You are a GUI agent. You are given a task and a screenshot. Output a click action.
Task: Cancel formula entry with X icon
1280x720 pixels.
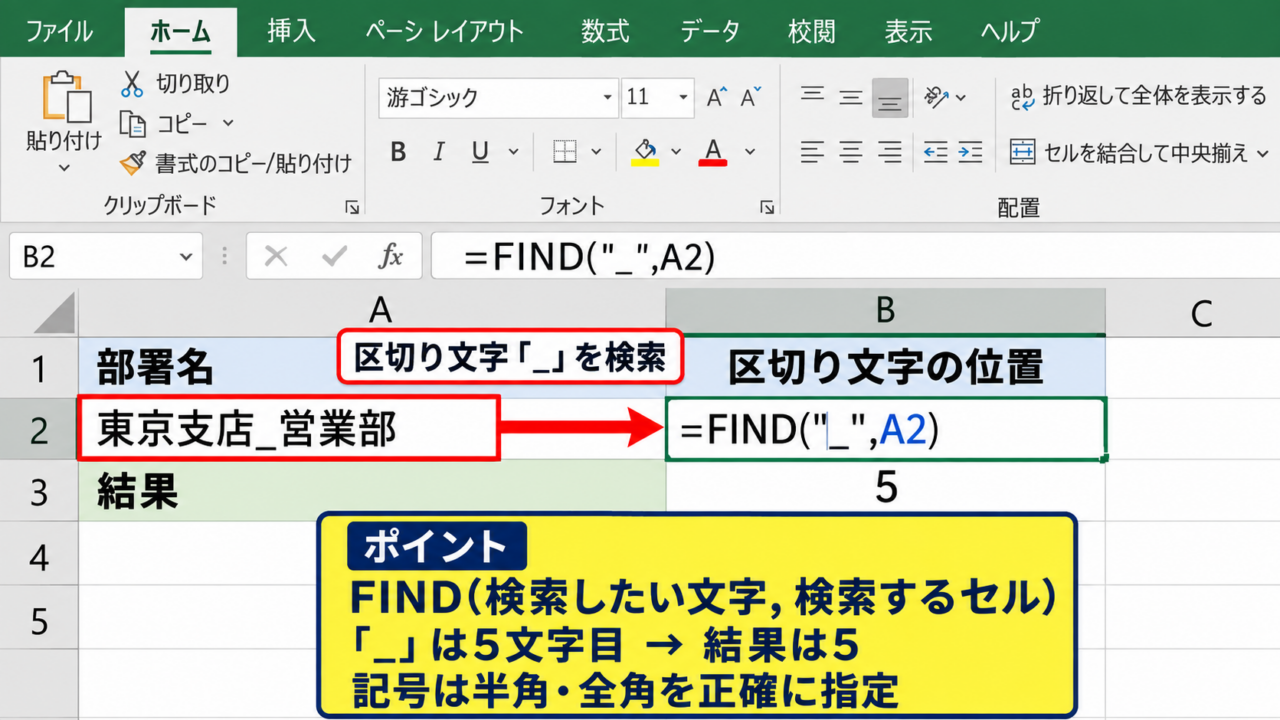276,257
